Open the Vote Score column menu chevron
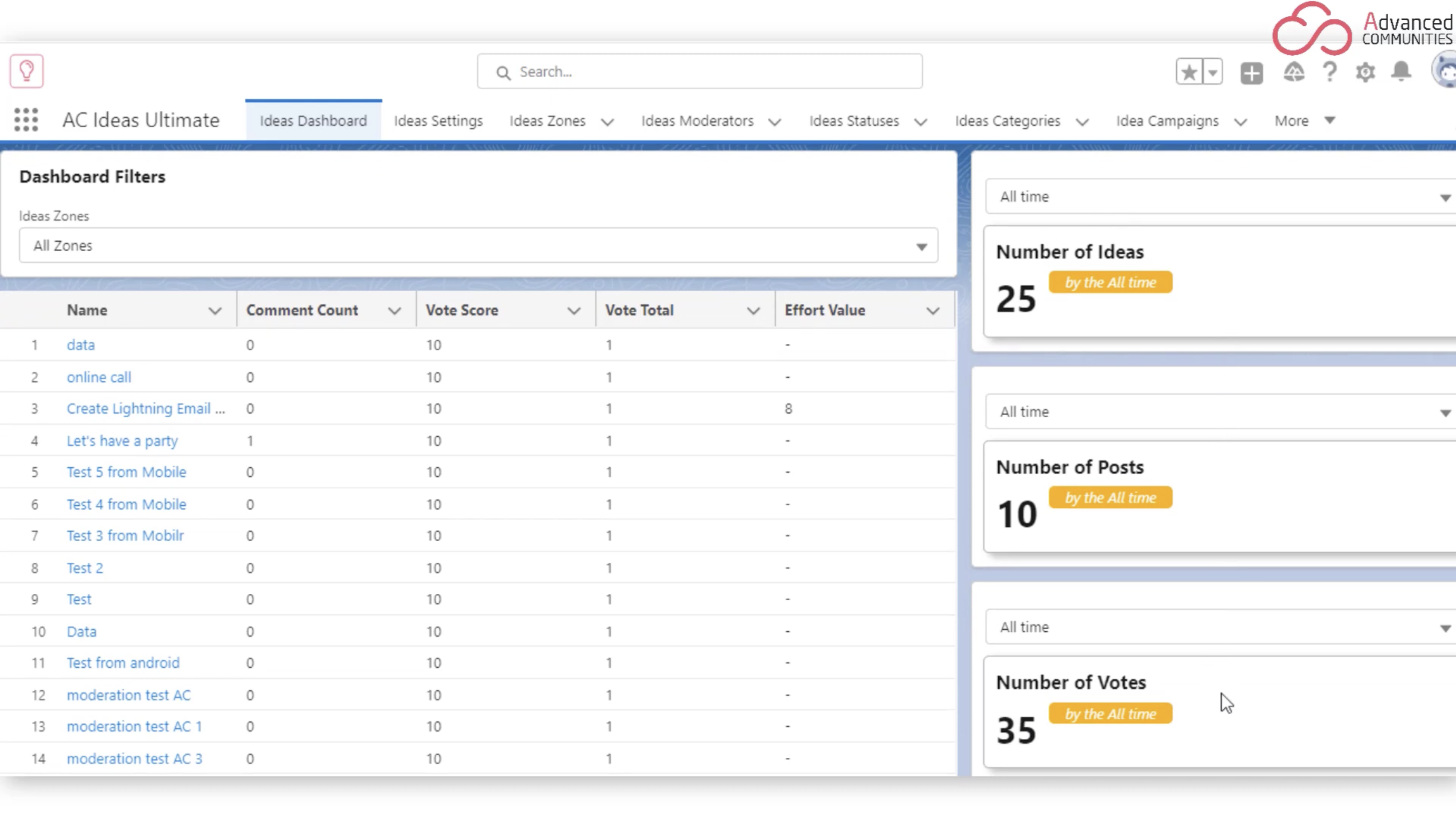 pyautogui.click(x=574, y=310)
